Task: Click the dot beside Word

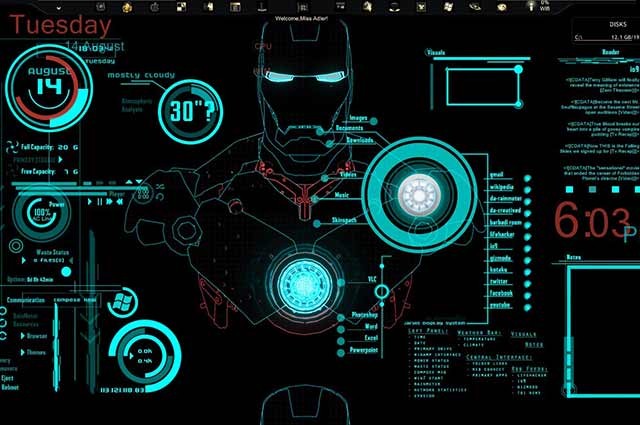Action: coord(341,329)
